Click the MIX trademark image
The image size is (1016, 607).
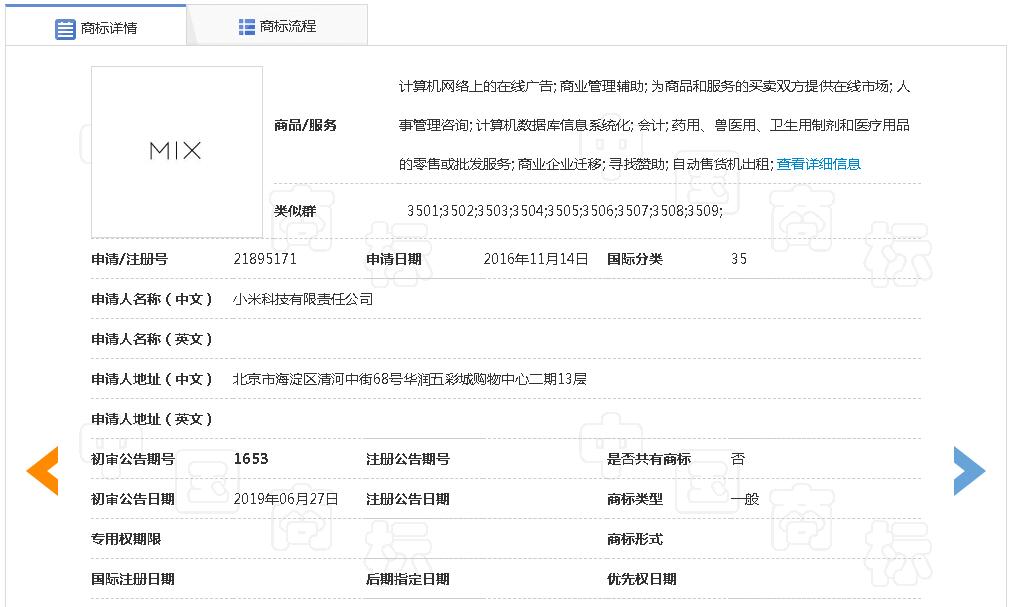tap(176, 151)
